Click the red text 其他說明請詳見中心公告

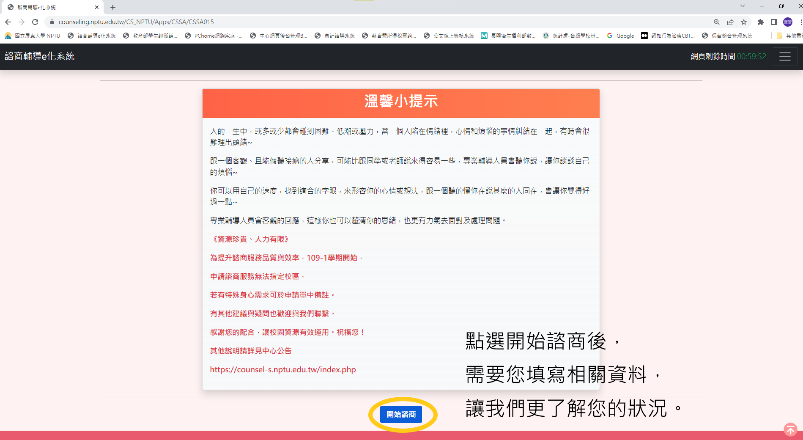coord(251,351)
